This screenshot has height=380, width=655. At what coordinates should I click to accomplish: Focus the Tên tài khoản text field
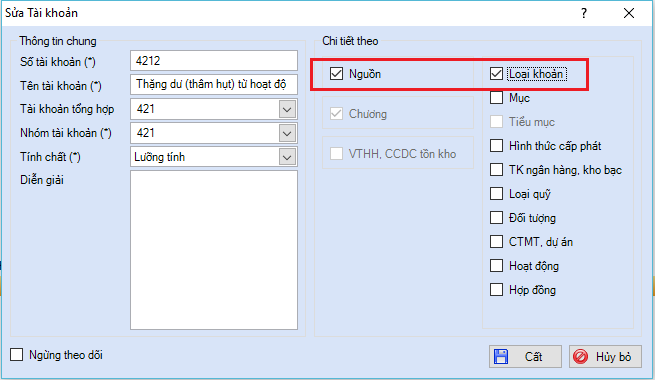[214, 85]
